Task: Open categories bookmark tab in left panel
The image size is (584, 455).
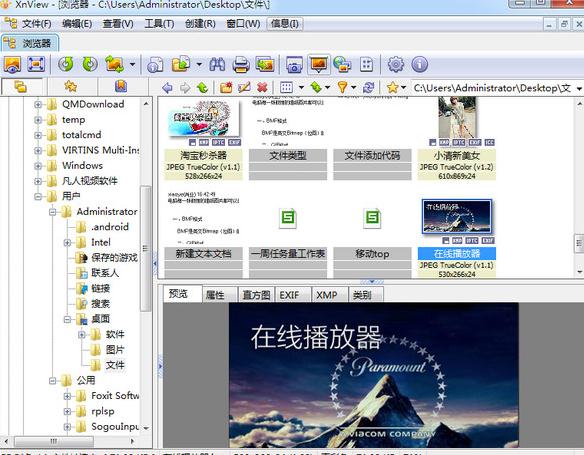Action: point(121,86)
